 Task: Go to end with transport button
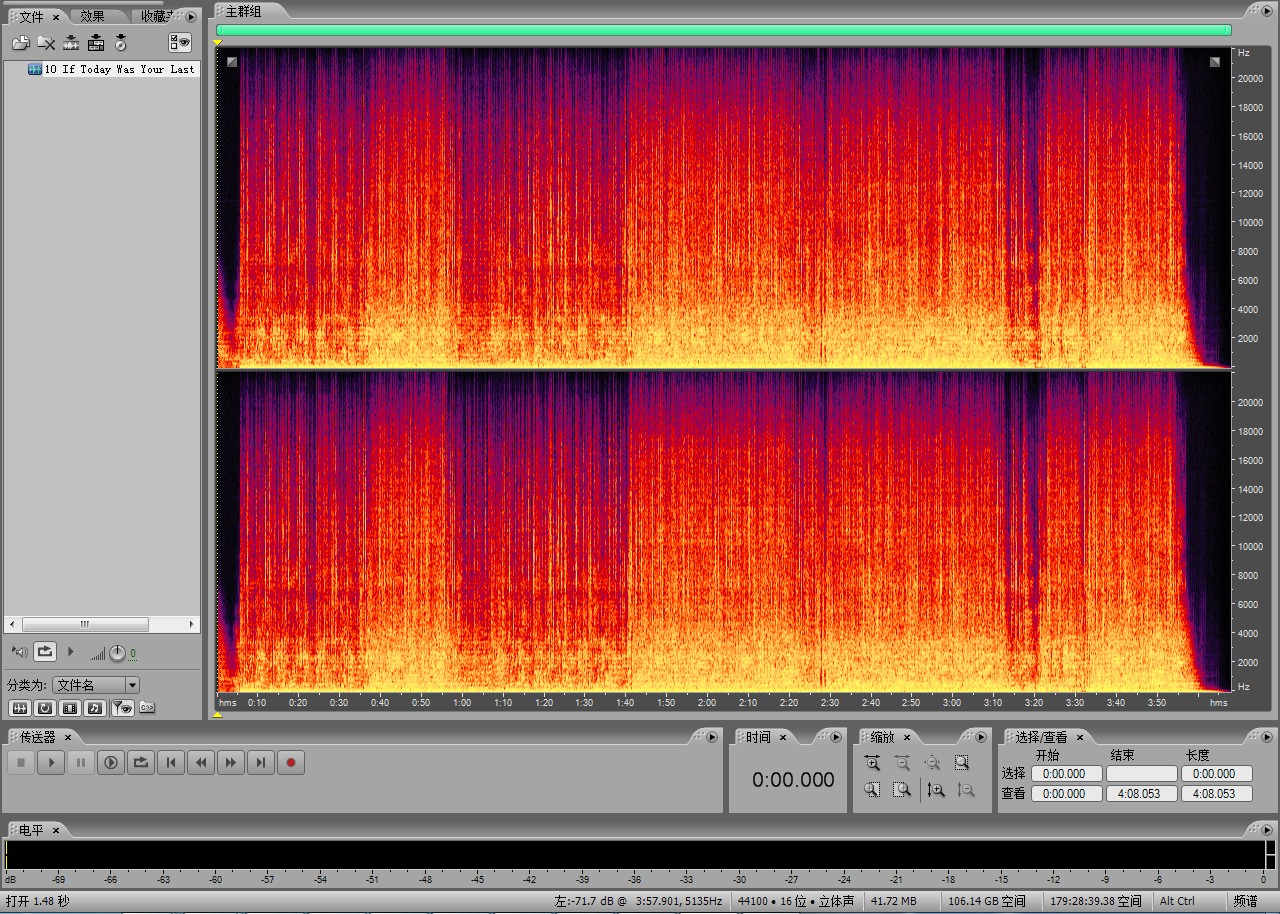(261, 763)
